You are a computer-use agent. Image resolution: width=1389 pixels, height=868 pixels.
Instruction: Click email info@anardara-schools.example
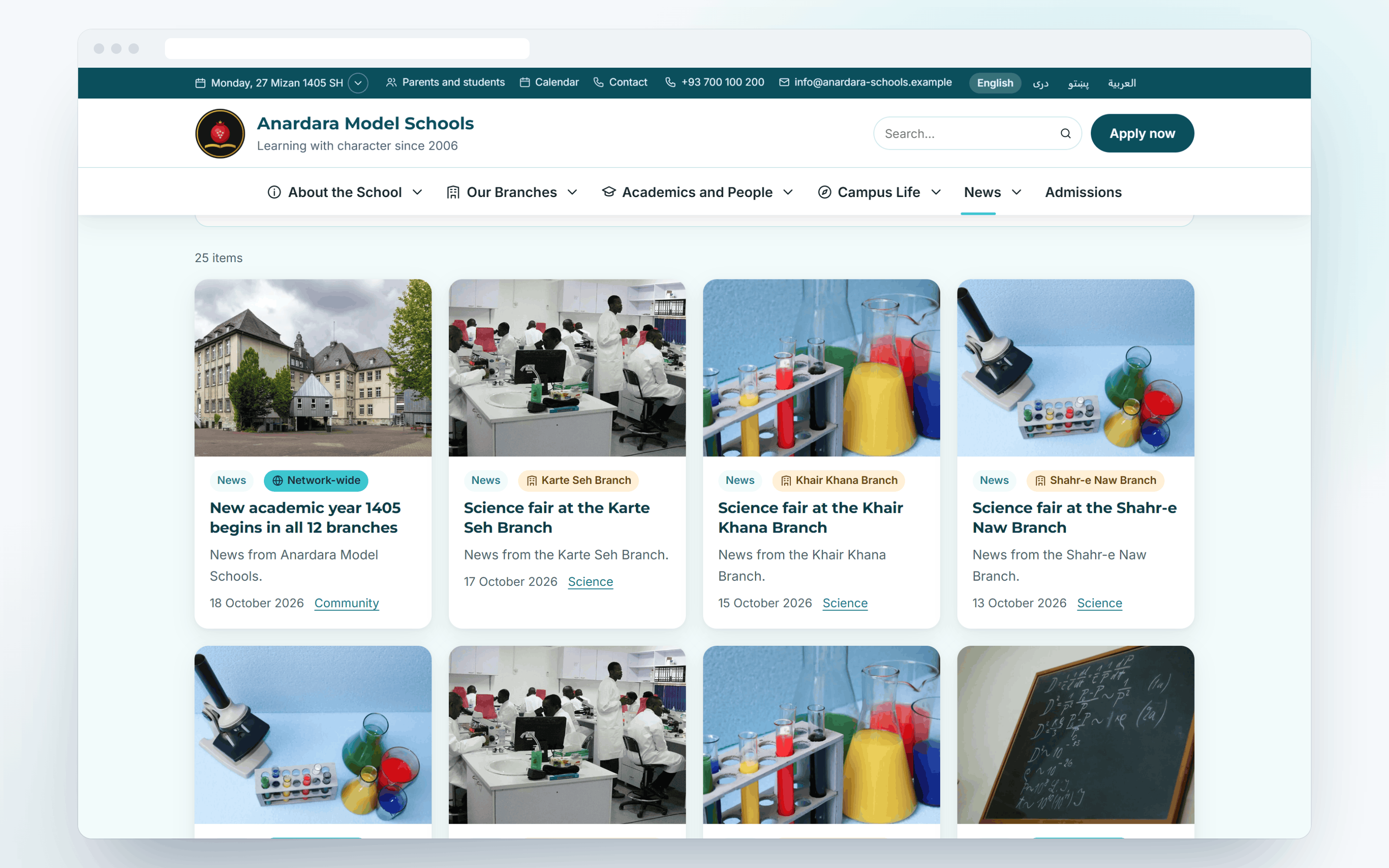point(866,82)
